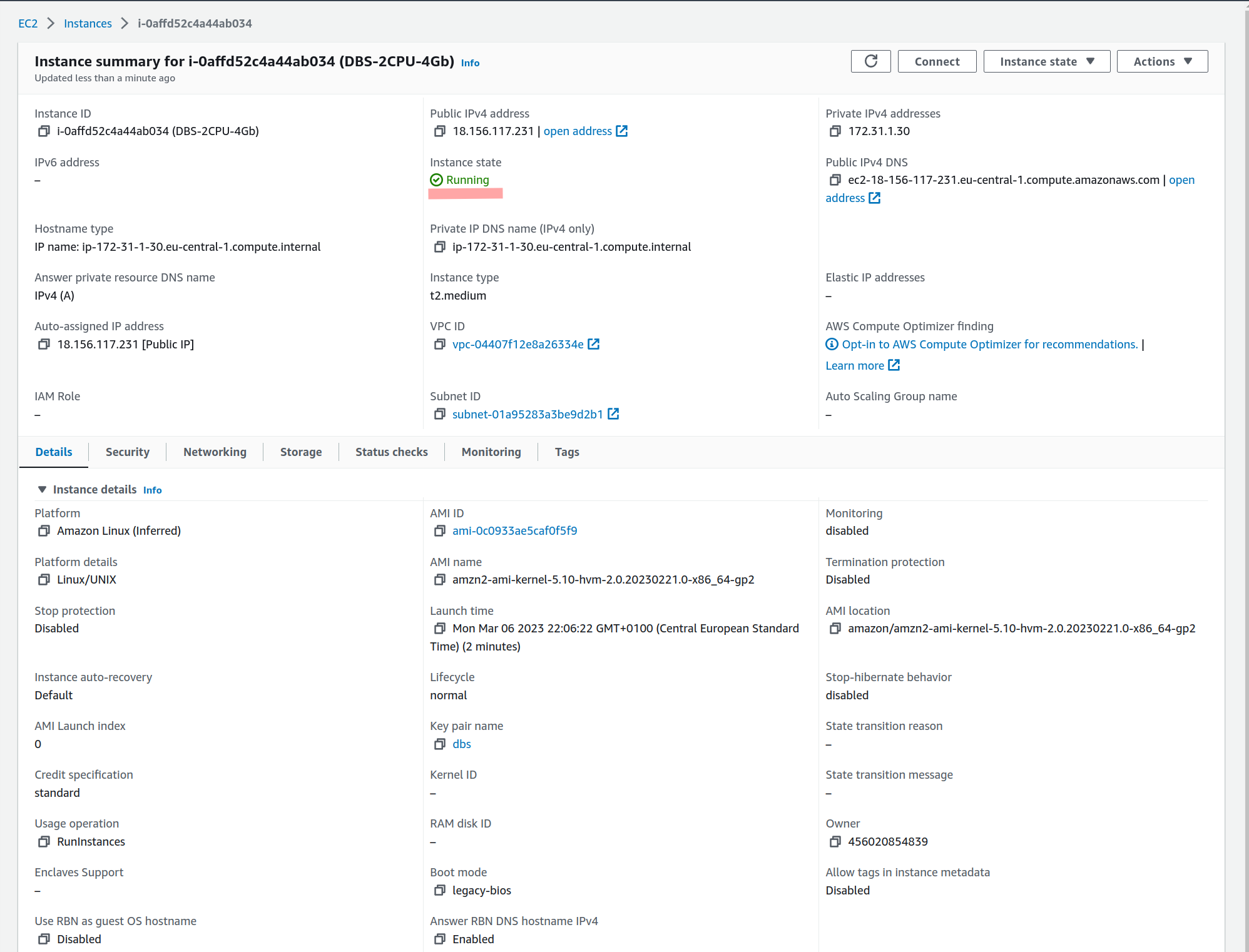The image size is (1249, 952).
Task: Open the Networking tab
Action: [215, 452]
